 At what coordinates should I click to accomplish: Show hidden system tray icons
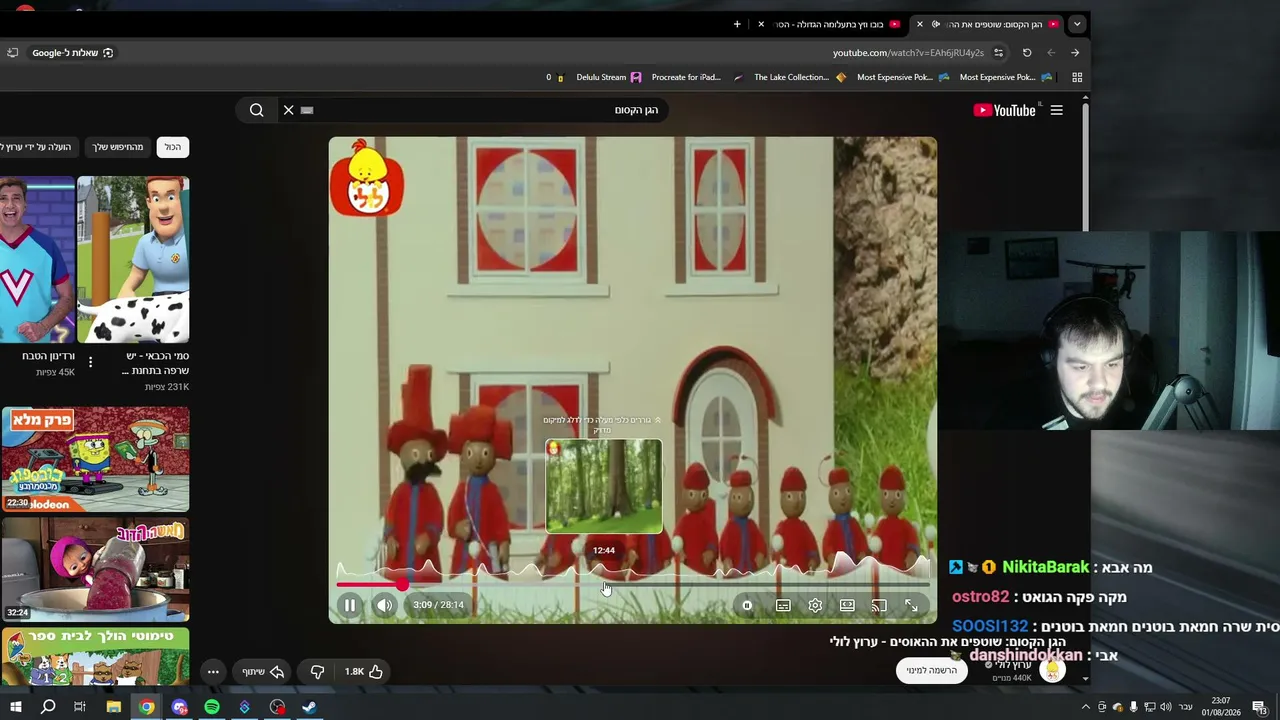(1086, 707)
